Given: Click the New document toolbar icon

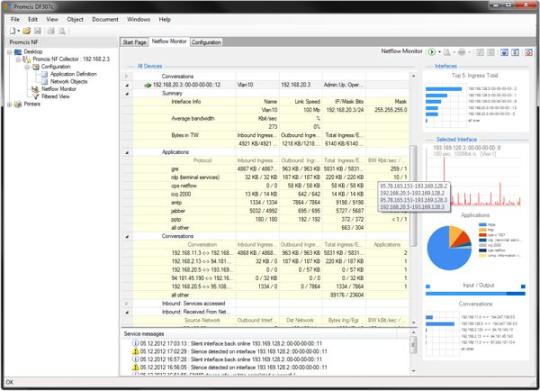Looking at the screenshot, I should click(x=13, y=31).
